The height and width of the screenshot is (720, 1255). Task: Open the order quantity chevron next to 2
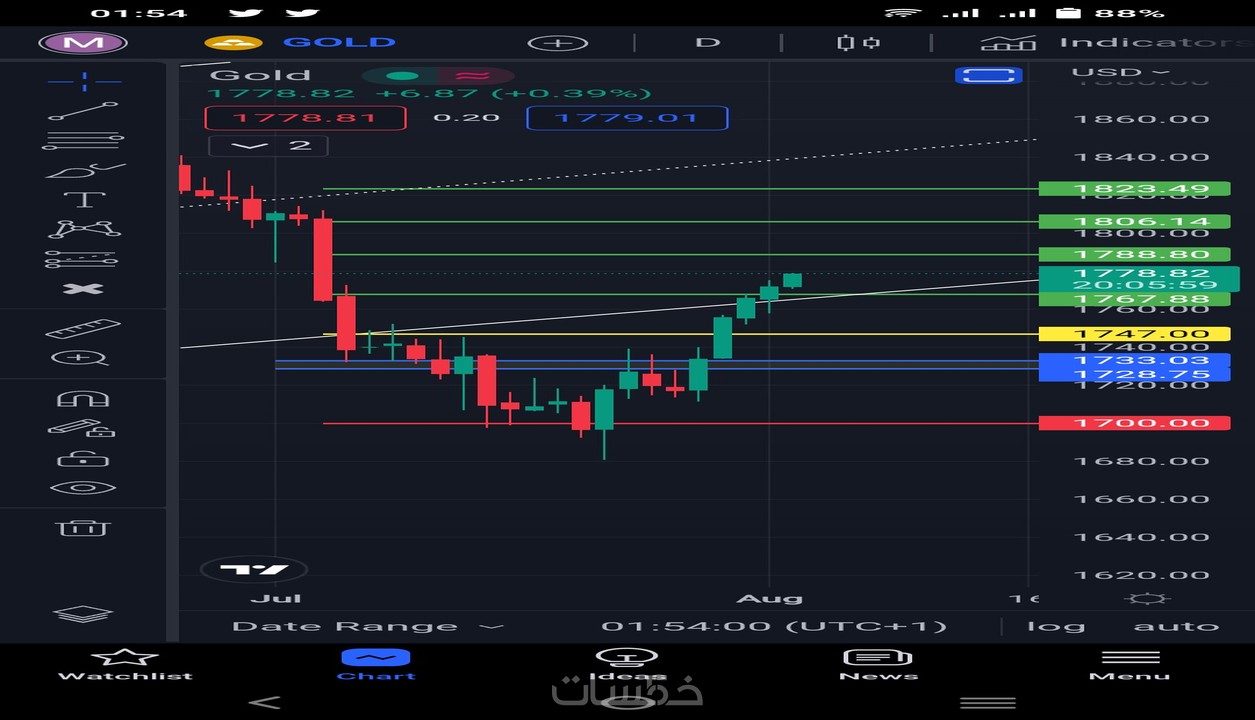[250, 145]
